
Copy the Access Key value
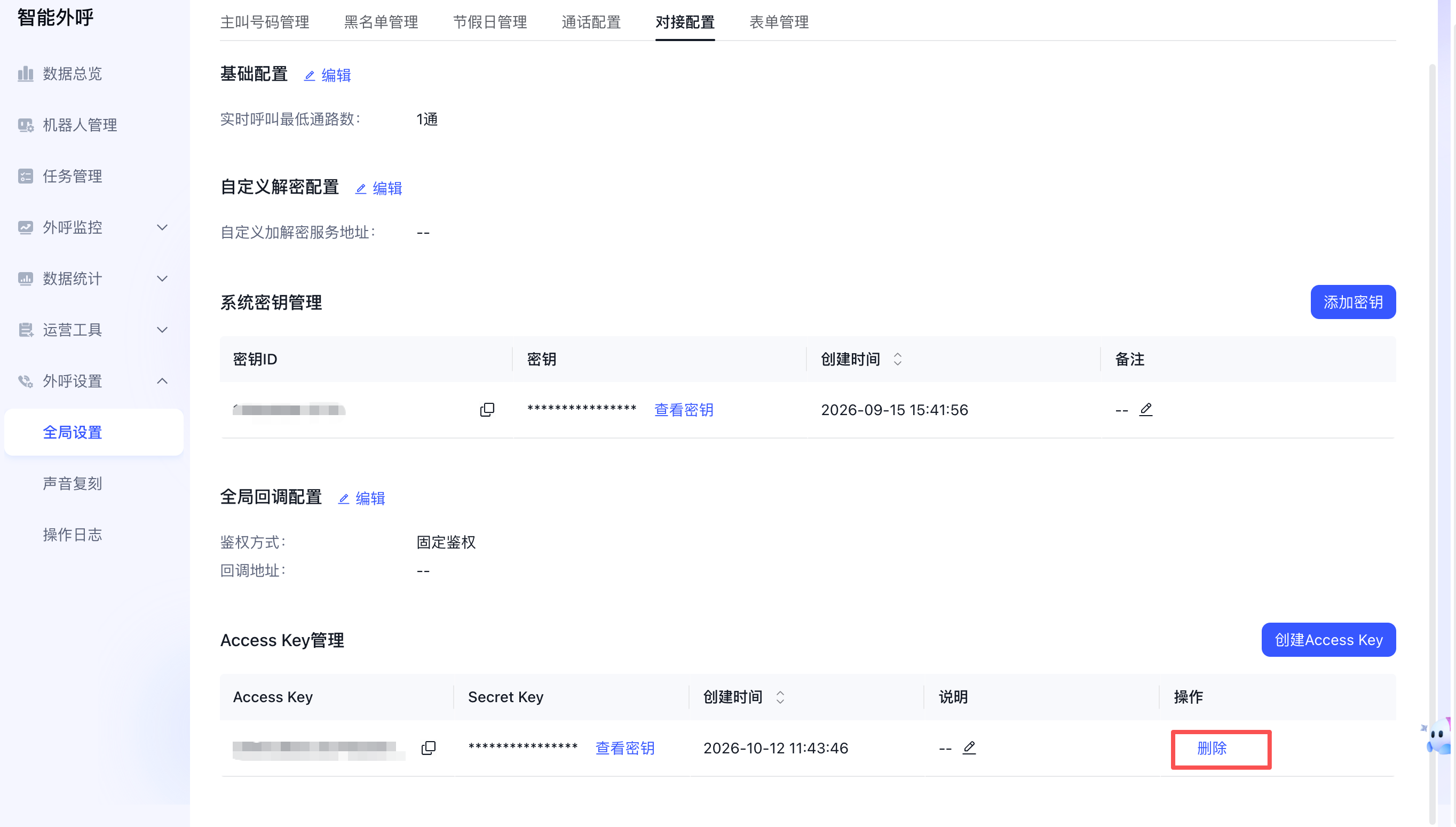429,748
